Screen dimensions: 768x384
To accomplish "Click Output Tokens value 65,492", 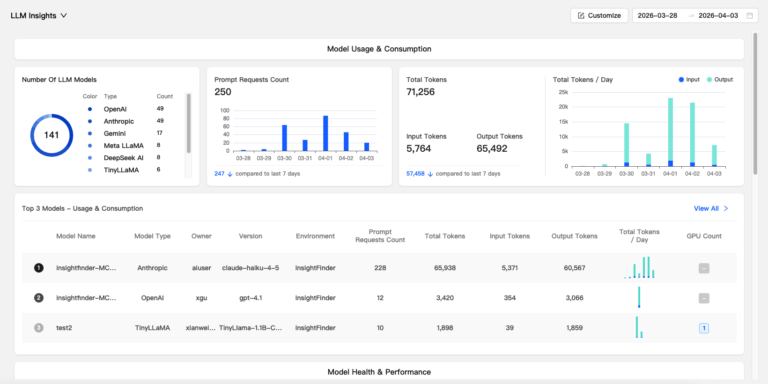I will [x=492, y=148].
